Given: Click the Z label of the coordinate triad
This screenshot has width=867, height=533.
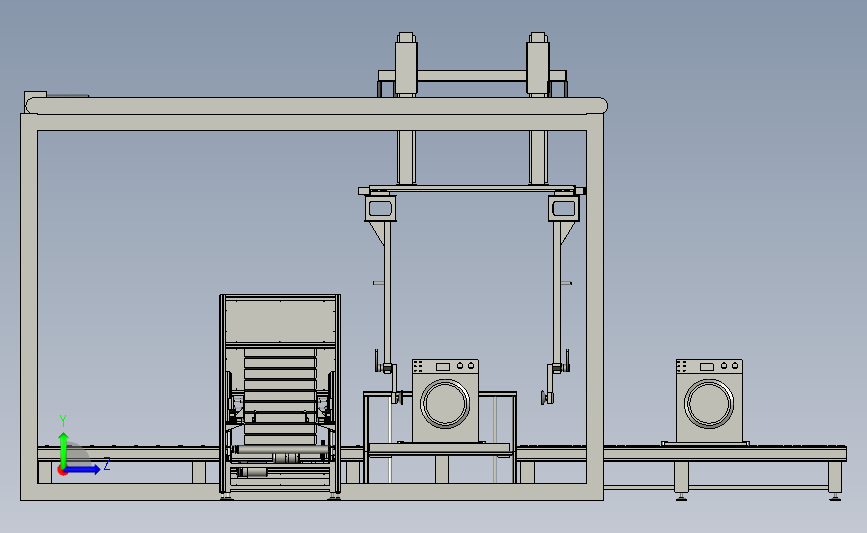Looking at the screenshot, I should [107, 463].
